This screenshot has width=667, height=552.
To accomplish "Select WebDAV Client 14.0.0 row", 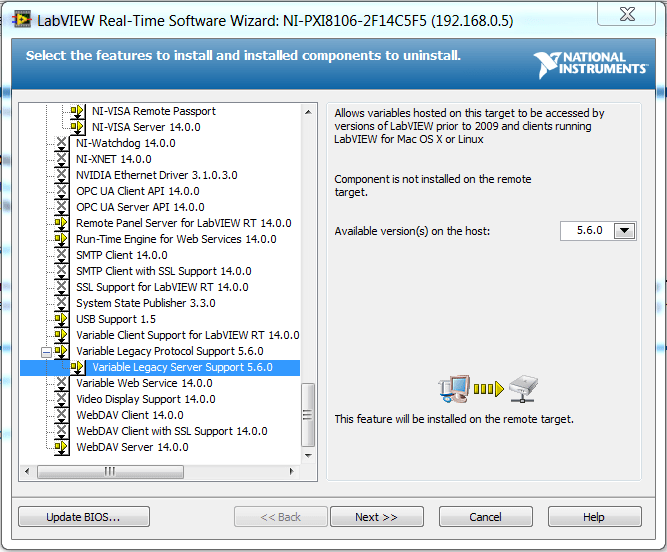I will (x=130, y=415).
